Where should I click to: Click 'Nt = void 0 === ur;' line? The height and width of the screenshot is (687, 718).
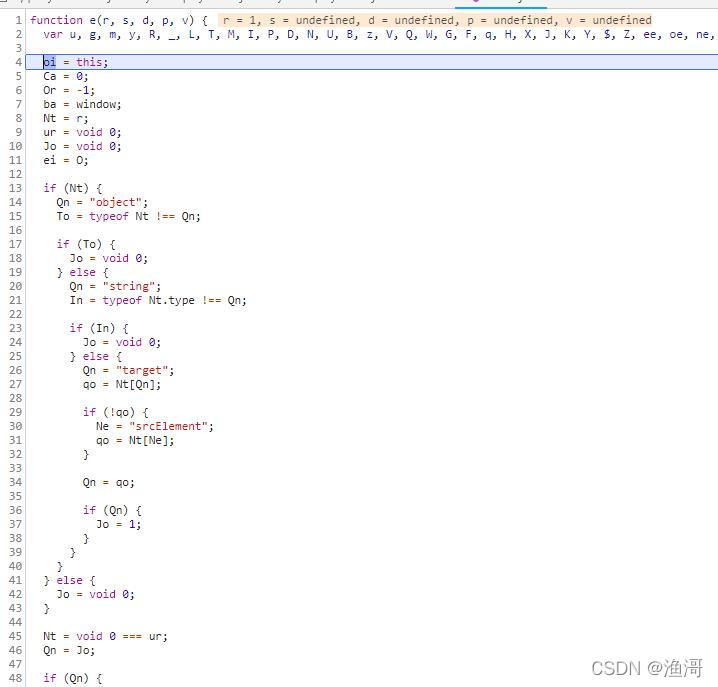coord(105,636)
